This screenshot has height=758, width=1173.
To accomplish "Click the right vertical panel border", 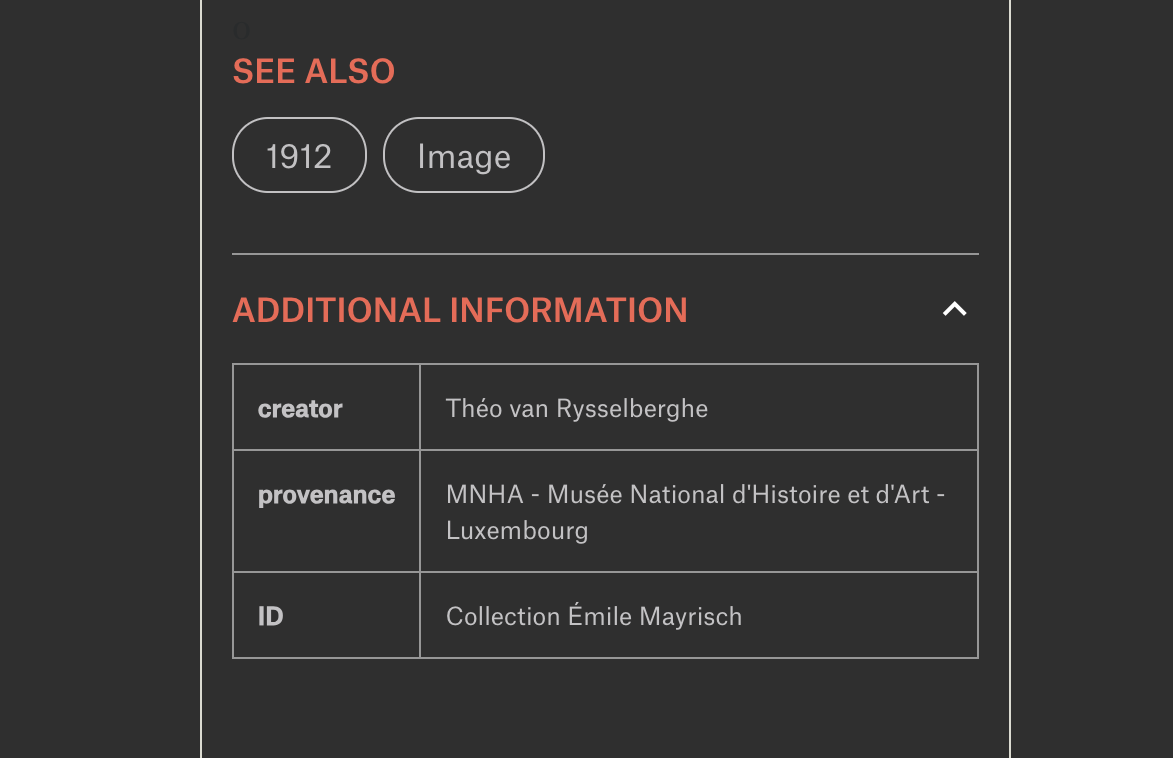I will point(1010,379).
